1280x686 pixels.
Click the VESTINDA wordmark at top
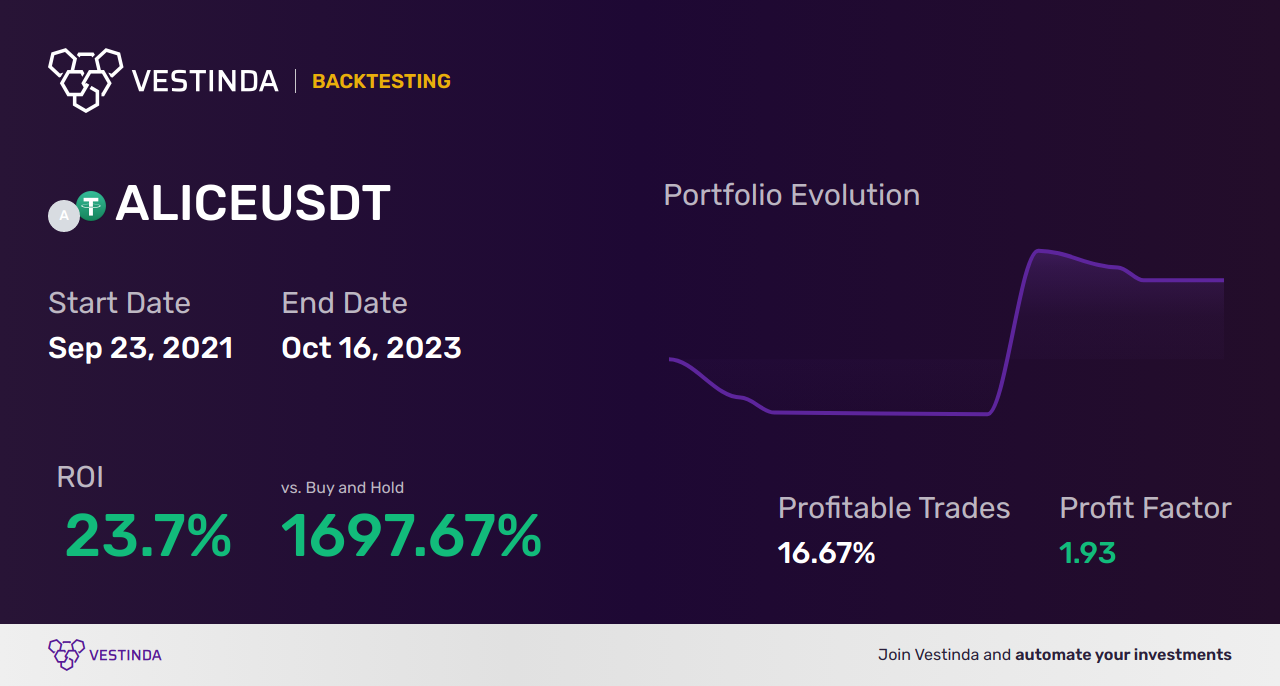(204, 81)
